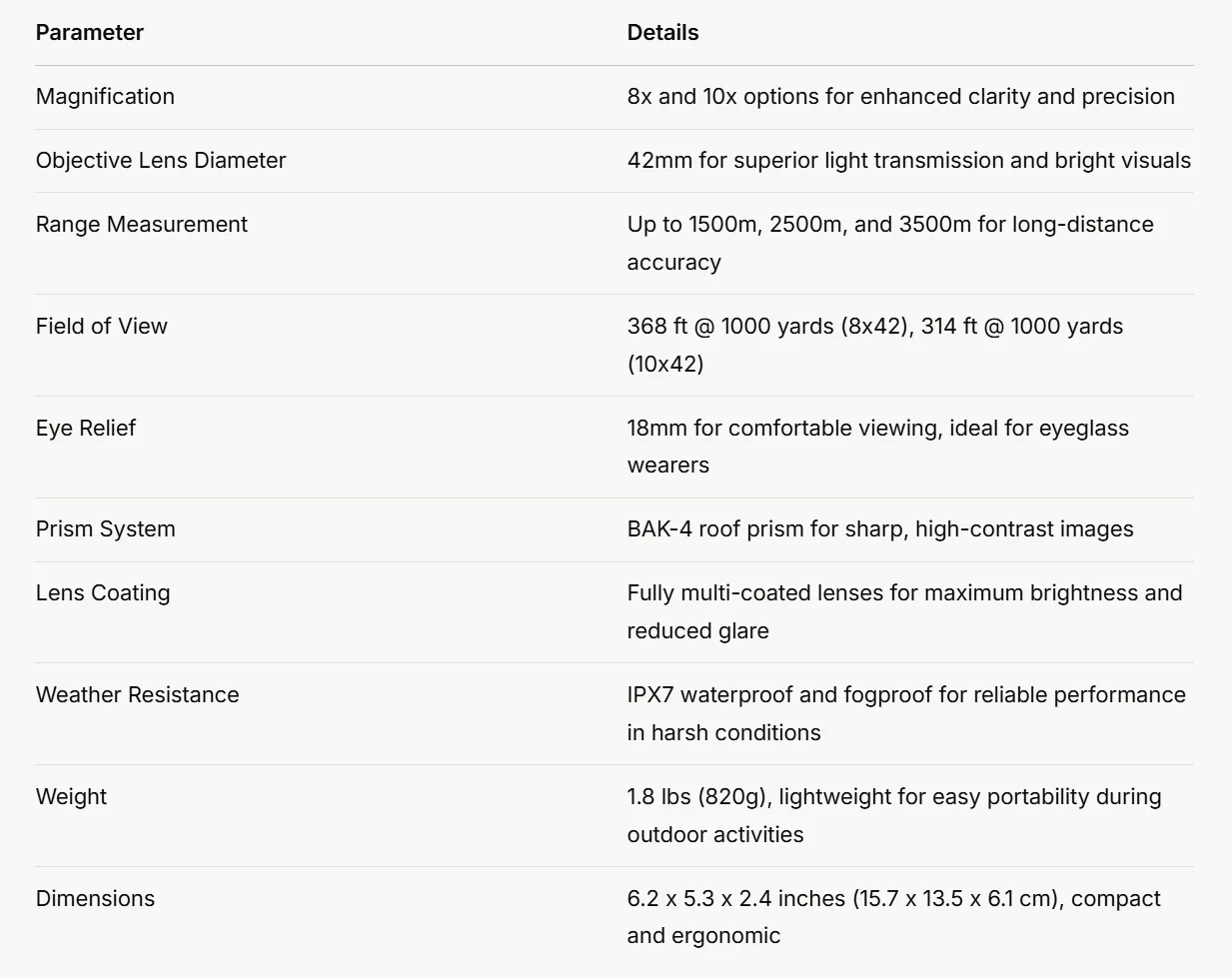Select the Lens Coating parameter cell

[x=103, y=592]
